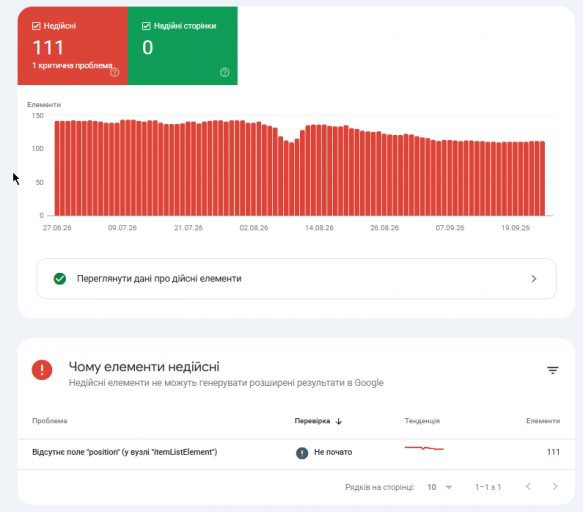Image resolution: width=583 pixels, height=512 pixels.
Task: Open help icon in red Недійсні card
Action: (115, 72)
